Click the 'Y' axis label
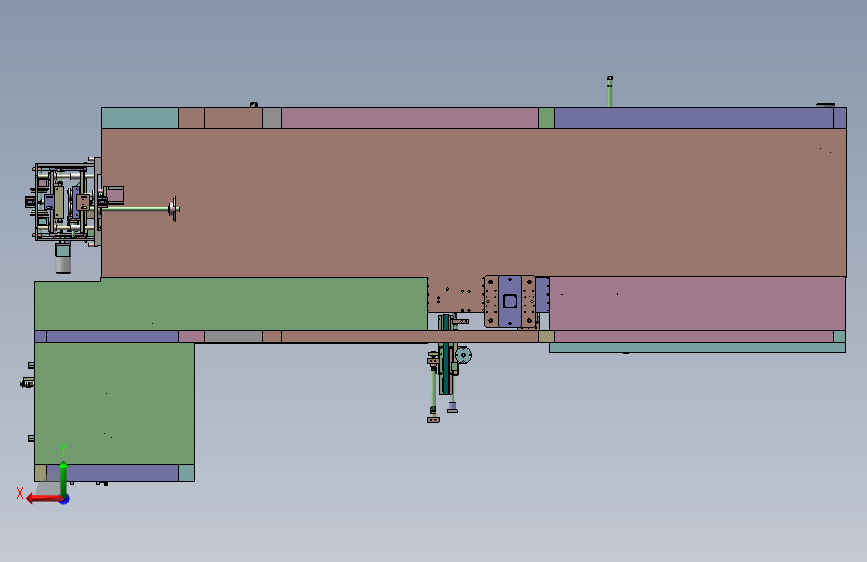 pos(63,450)
